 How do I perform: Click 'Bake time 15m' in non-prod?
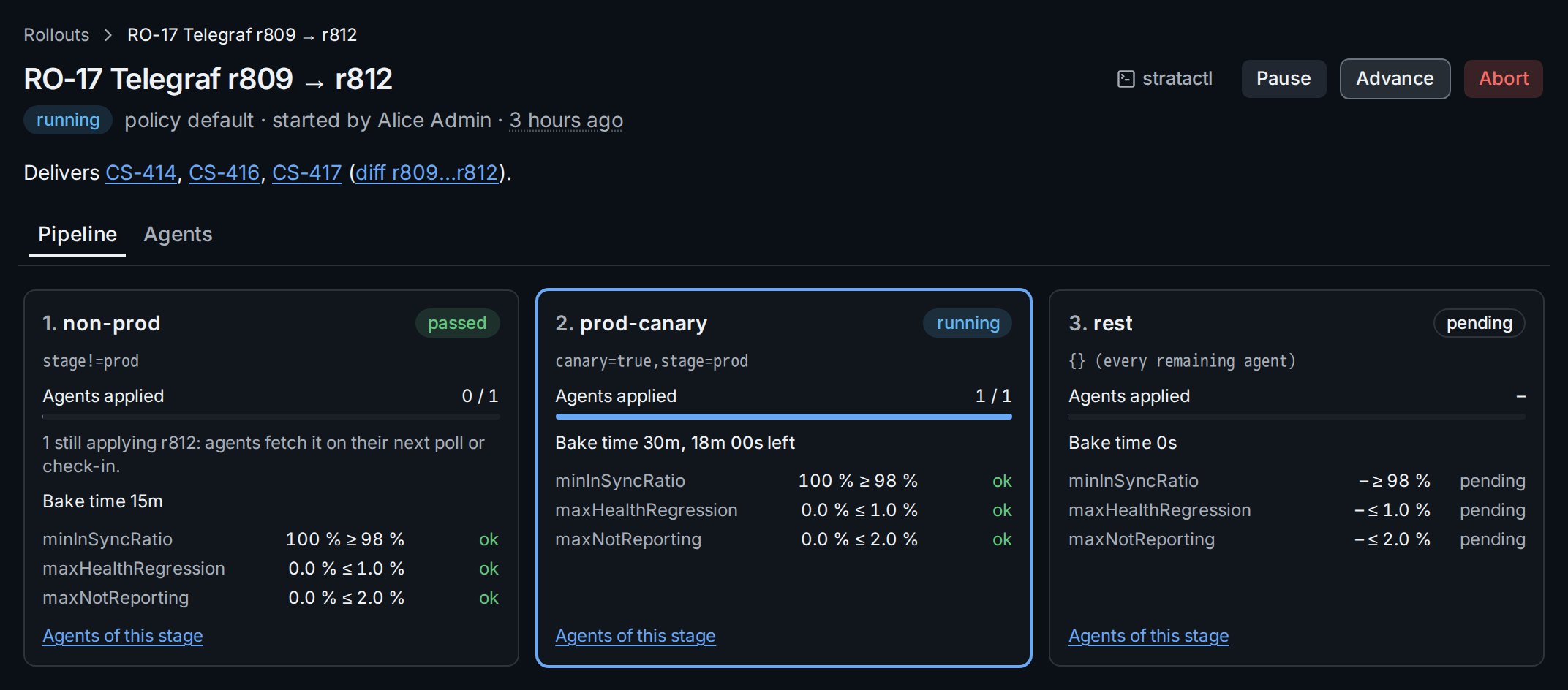pyautogui.click(x=102, y=501)
